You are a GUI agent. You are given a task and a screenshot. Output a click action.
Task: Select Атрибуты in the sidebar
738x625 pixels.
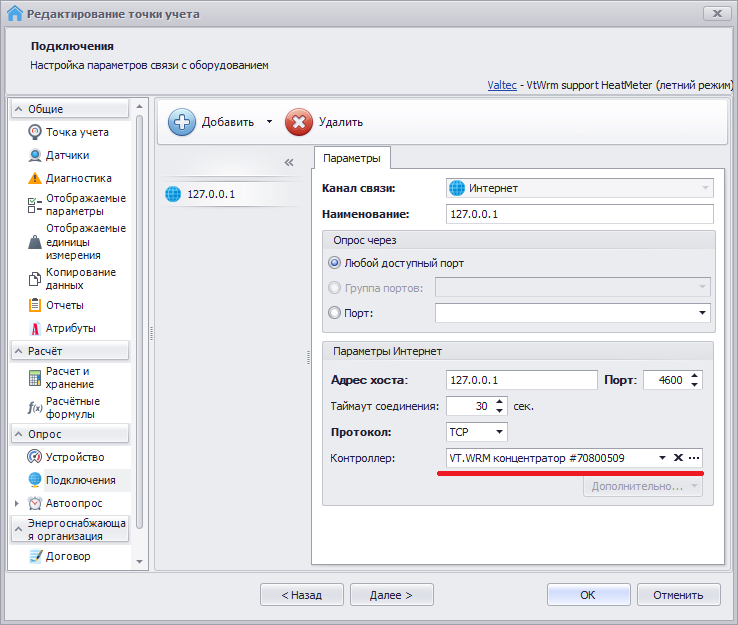click(x=70, y=328)
